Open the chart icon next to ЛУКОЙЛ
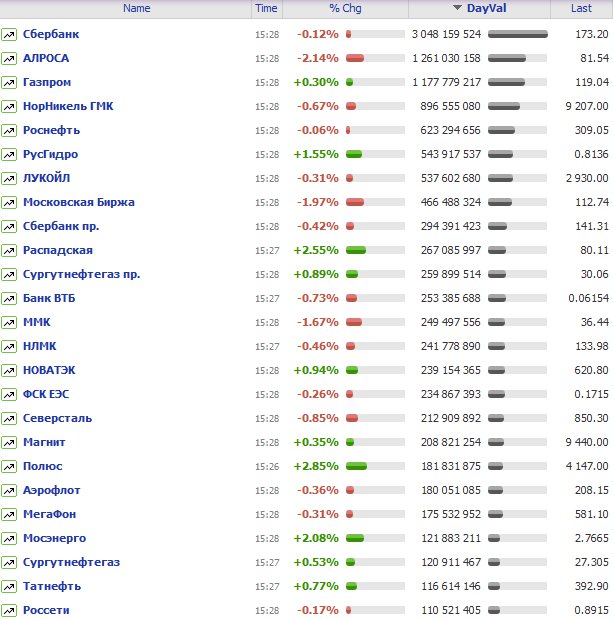The height and width of the screenshot is (620, 613). tap(9, 178)
